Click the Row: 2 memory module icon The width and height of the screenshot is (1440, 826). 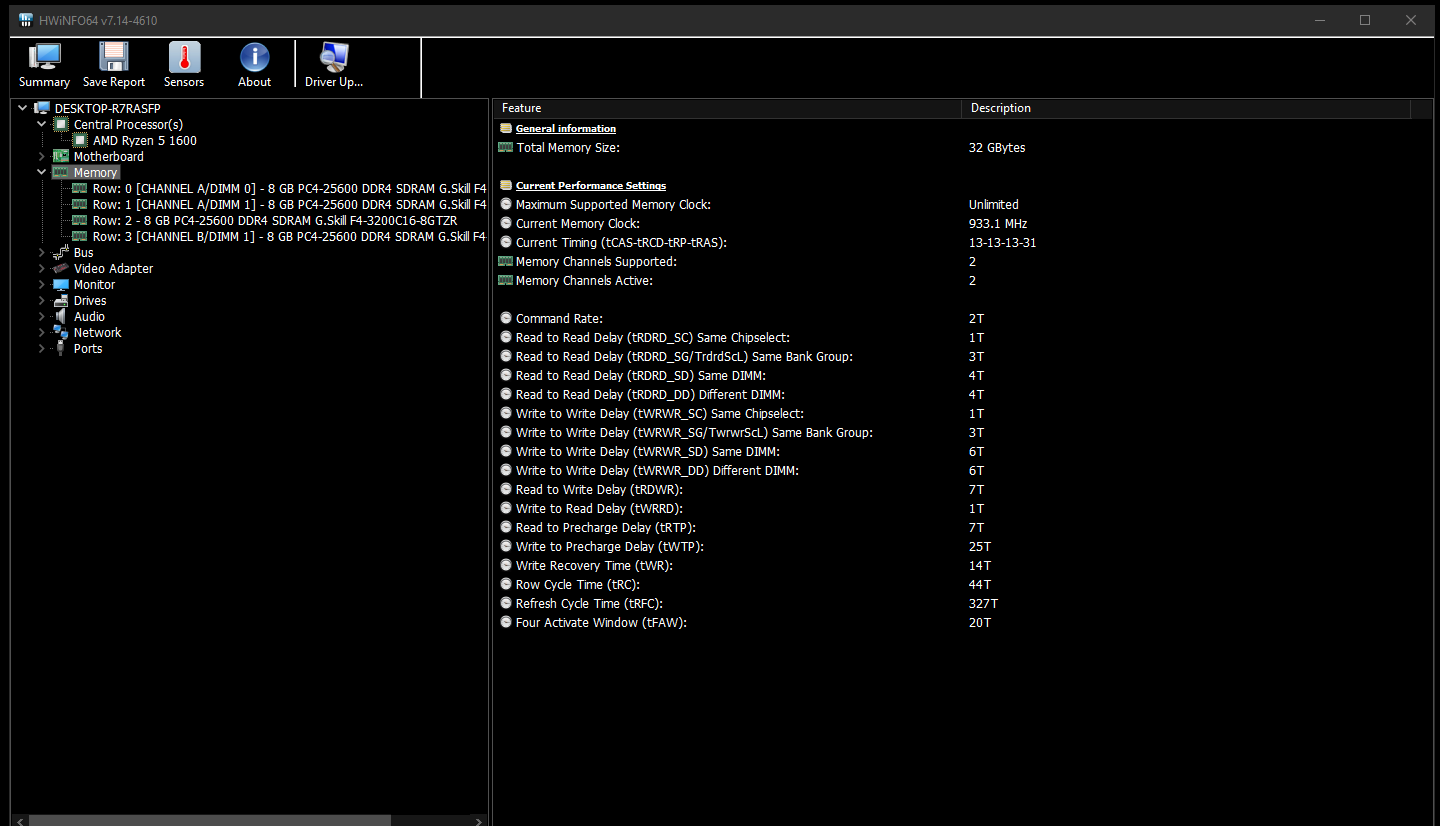pyautogui.click(x=80, y=220)
